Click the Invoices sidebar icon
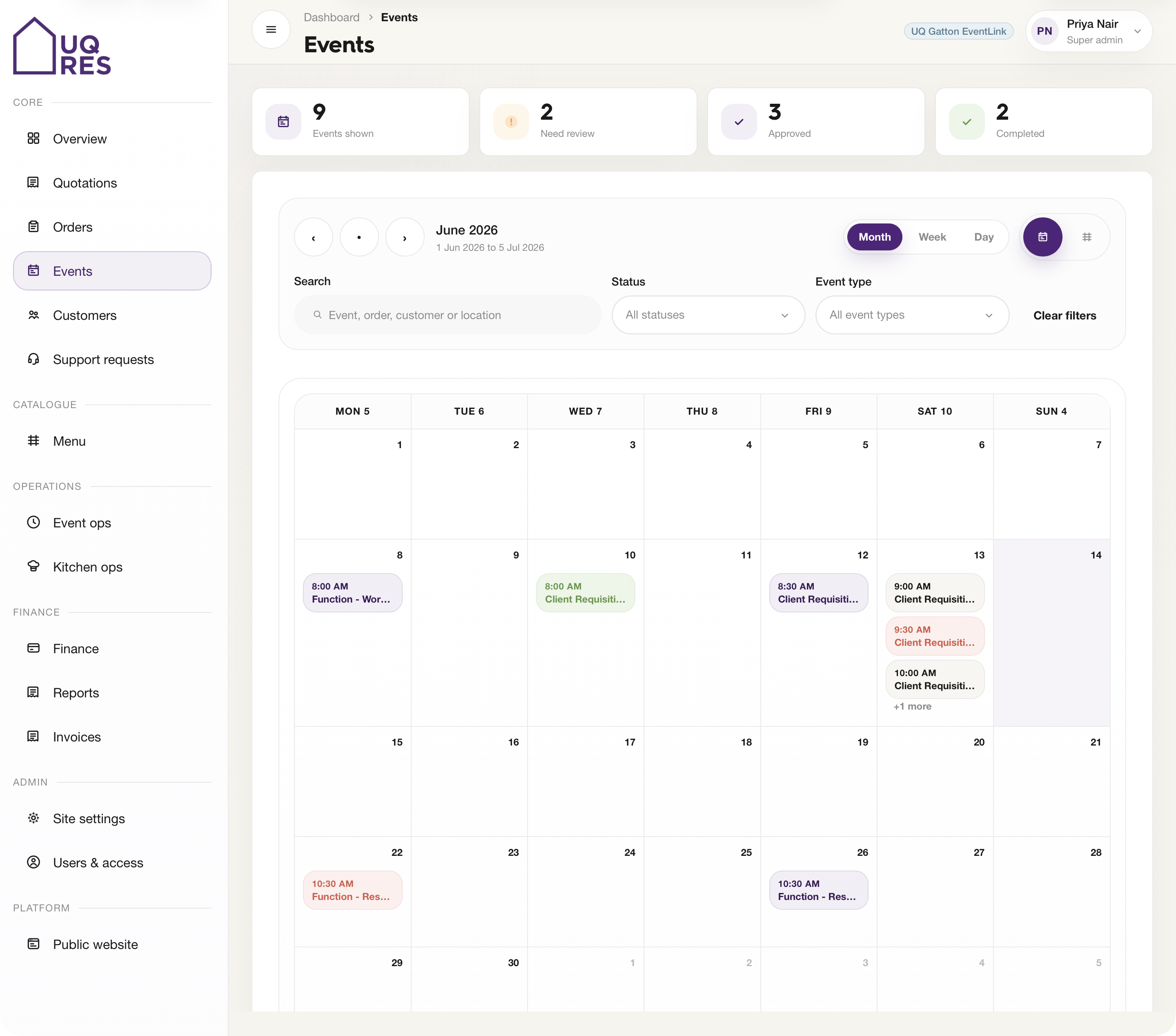This screenshot has height=1036, width=1176. point(33,737)
